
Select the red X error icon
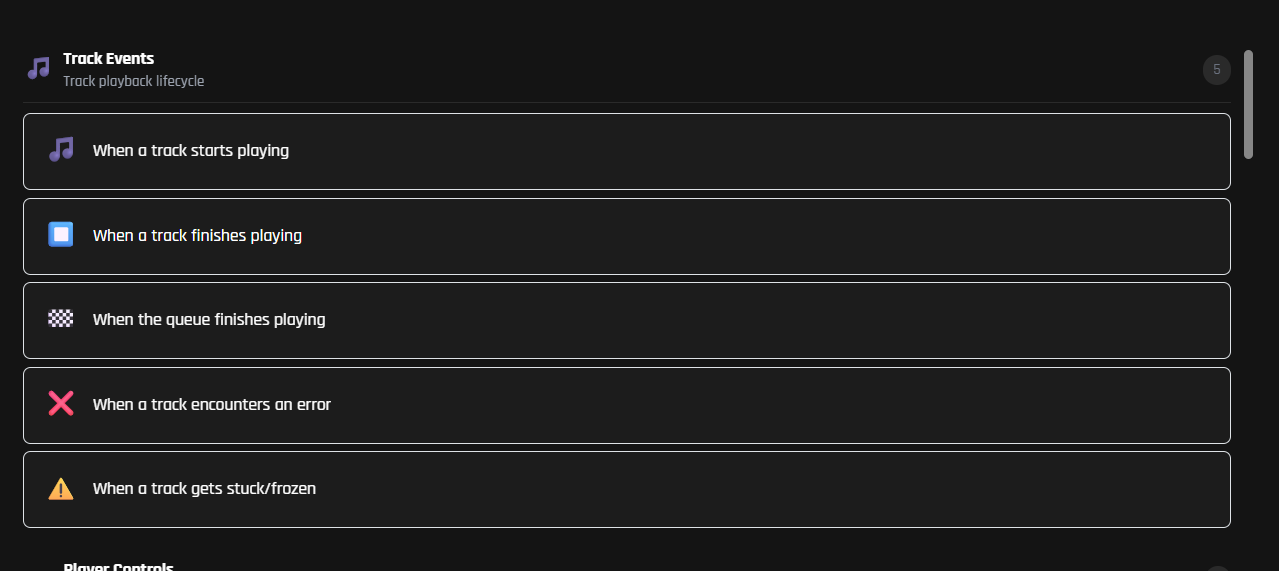coord(61,404)
